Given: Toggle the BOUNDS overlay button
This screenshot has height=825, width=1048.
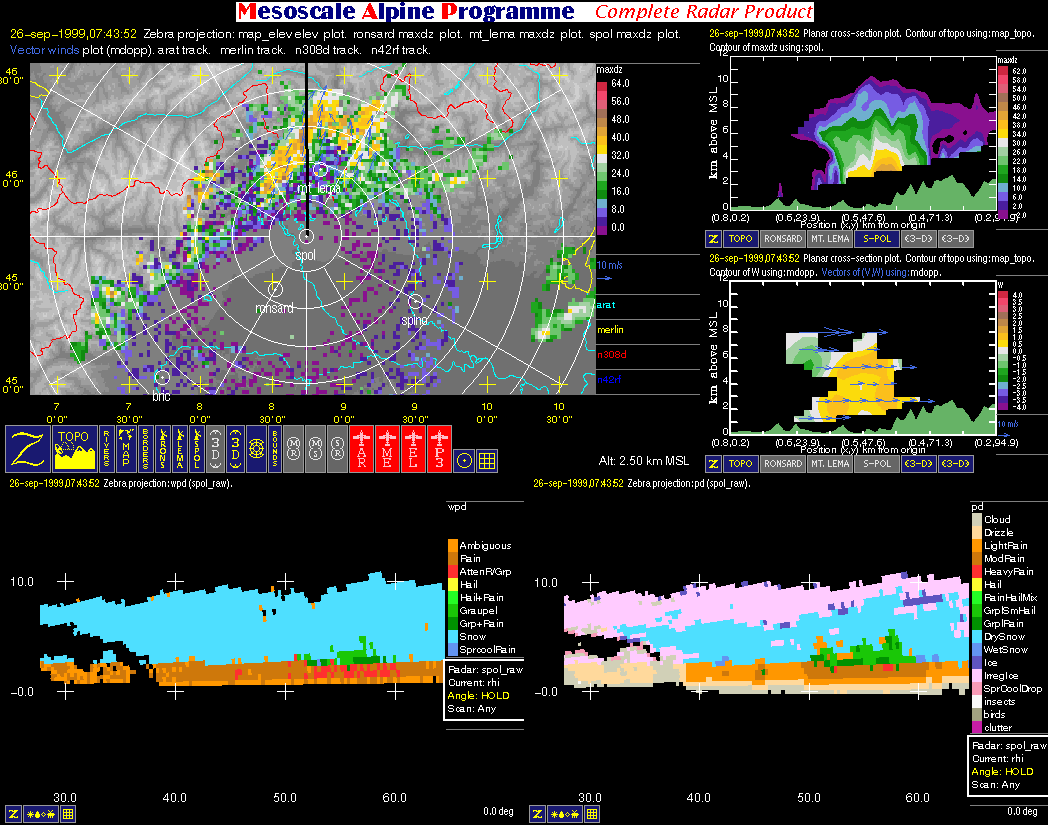Looking at the screenshot, I should point(274,449).
